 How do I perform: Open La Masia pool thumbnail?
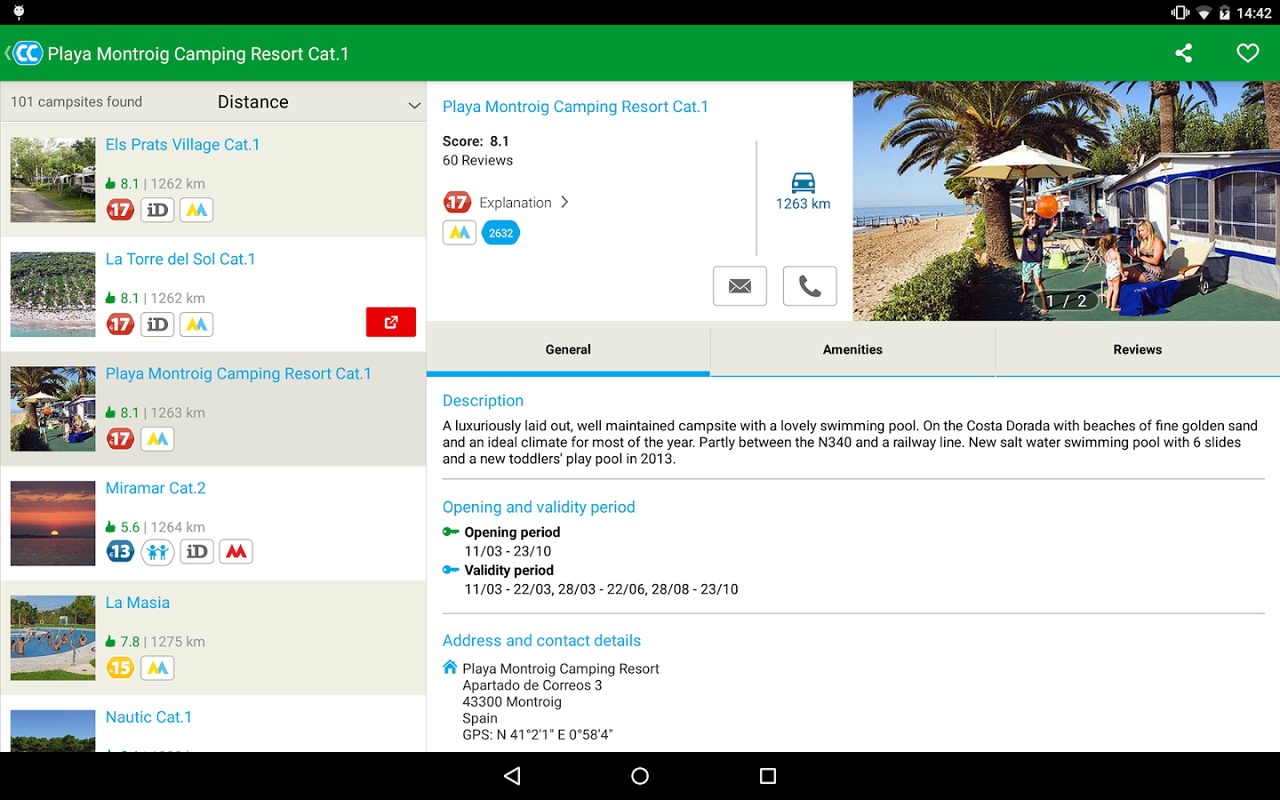point(53,638)
